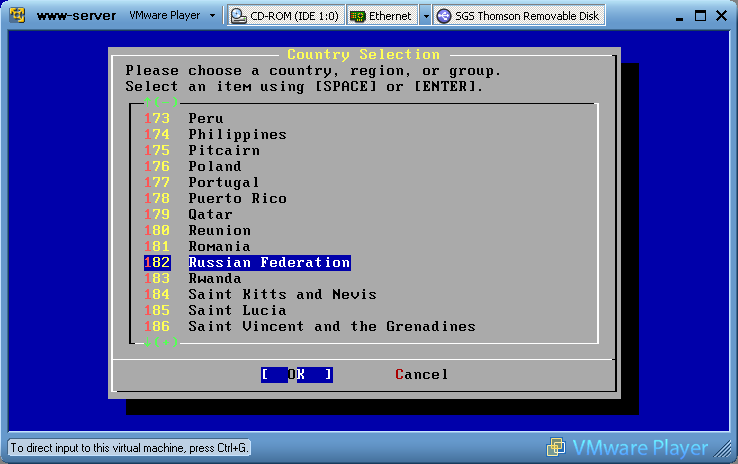Click the OK button

[x=297, y=375]
